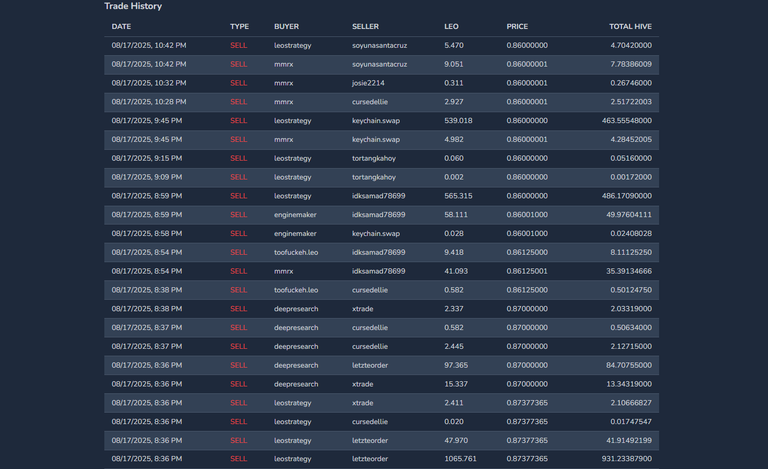Select LEO amount 539.018
The width and height of the screenshot is (768, 469).
(458, 120)
